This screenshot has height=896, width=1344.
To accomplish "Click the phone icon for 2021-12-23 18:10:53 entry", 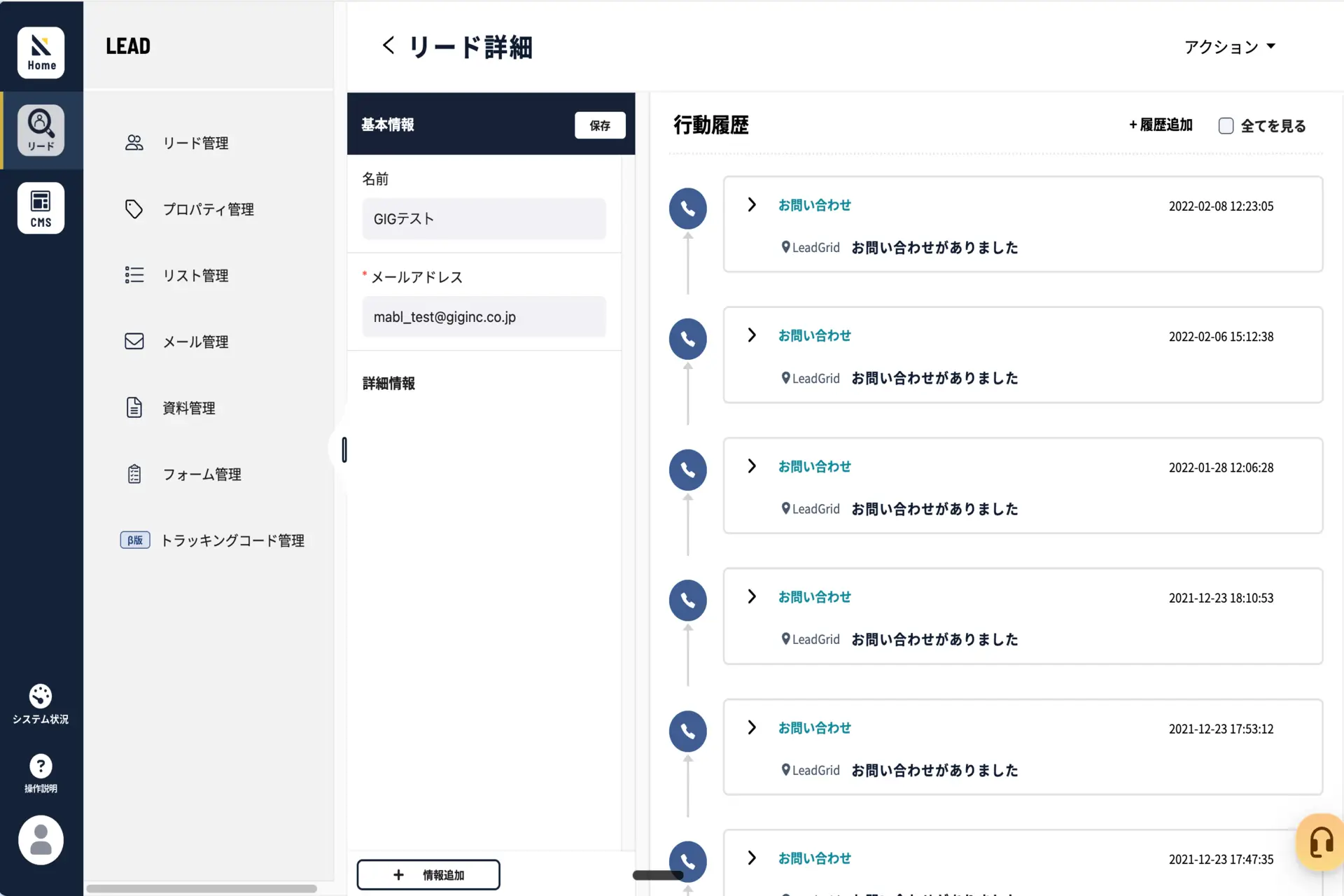I will coord(687,601).
